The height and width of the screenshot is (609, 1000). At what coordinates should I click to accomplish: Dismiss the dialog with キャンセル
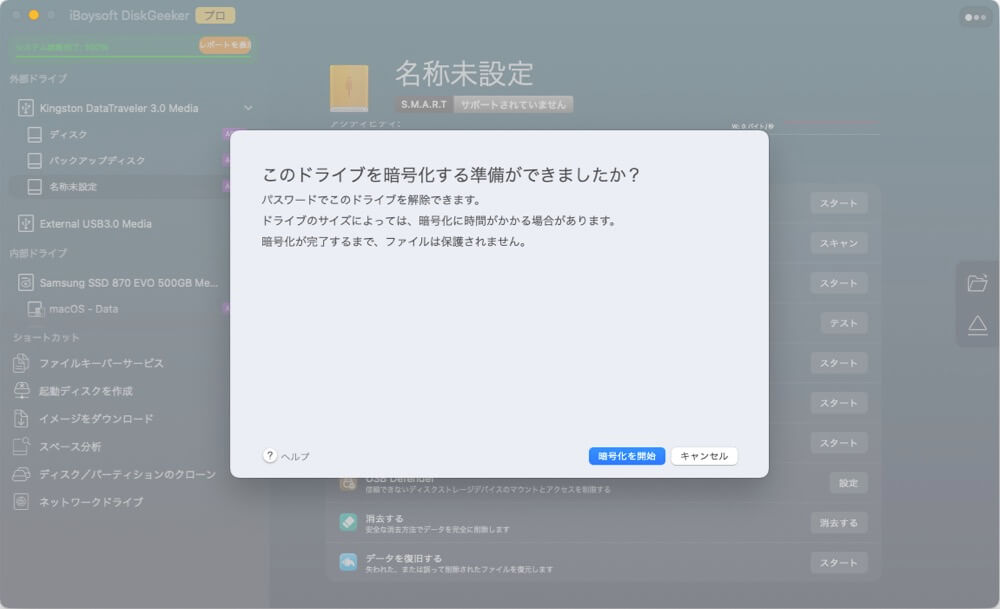tap(702, 455)
